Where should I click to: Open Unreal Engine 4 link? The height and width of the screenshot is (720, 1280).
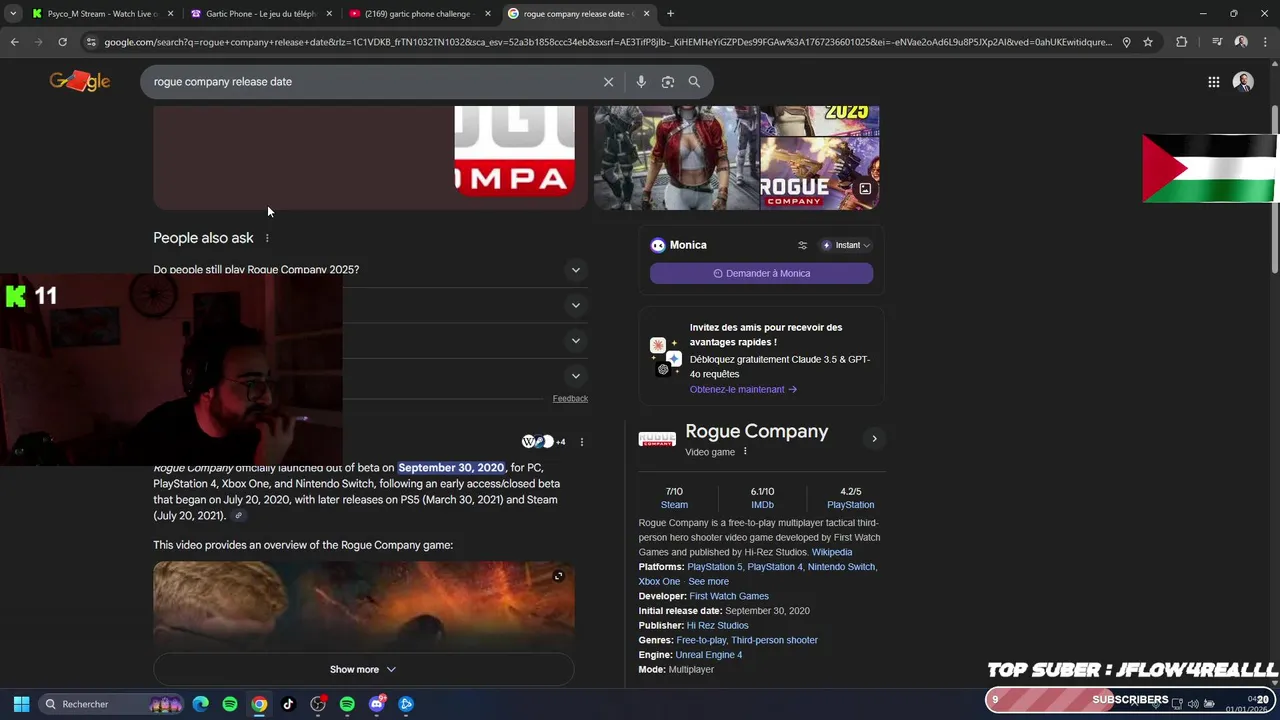[708, 655]
